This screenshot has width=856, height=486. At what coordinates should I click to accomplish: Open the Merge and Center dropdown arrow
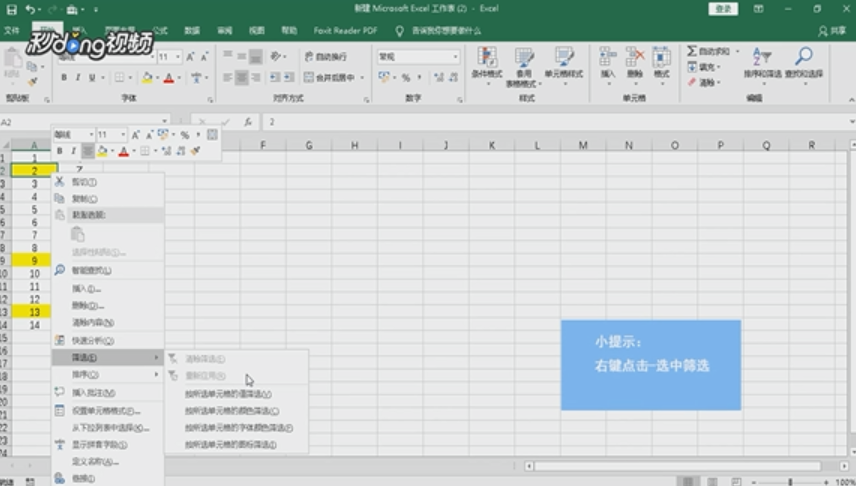pos(362,78)
